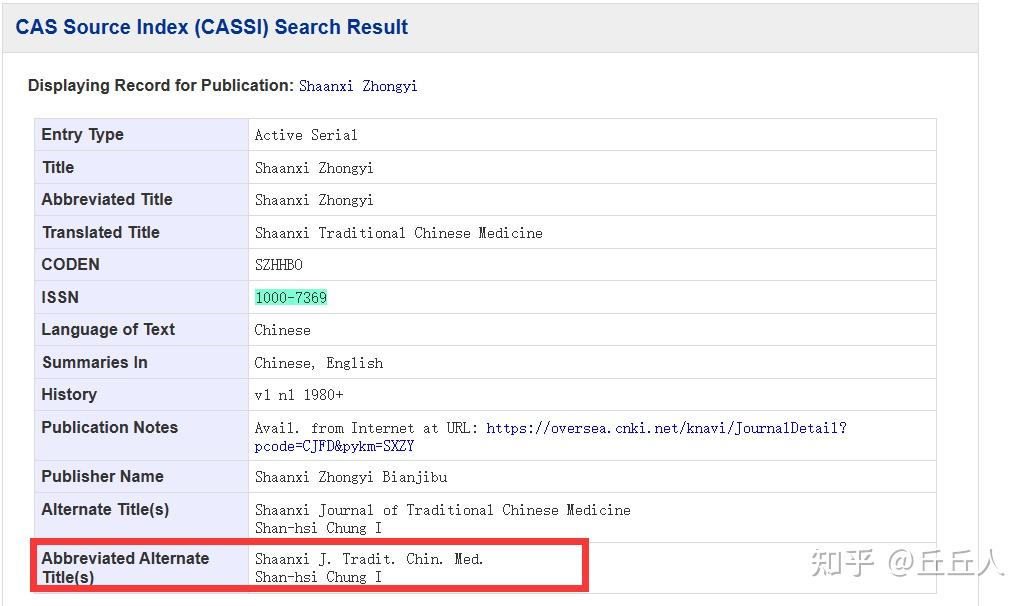Click the Shaanxi Zhongyi publication name heading
The width and height of the screenshot is (1031, 606).
[358, 86]
